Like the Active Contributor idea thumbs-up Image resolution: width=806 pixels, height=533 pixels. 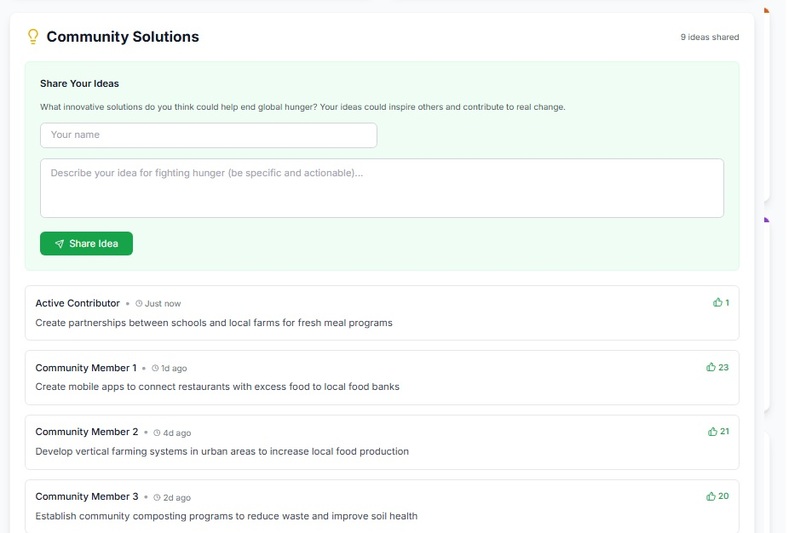pos(721,303)
